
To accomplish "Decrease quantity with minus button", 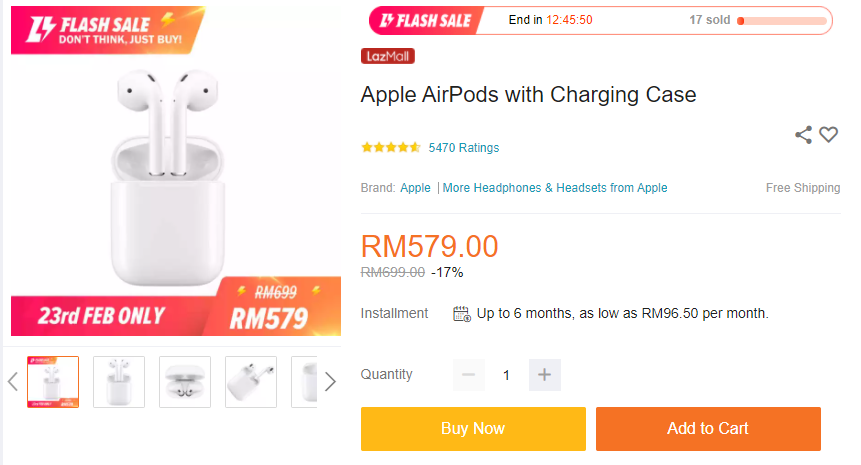I will pyautogui.click(x=469, y=375).
